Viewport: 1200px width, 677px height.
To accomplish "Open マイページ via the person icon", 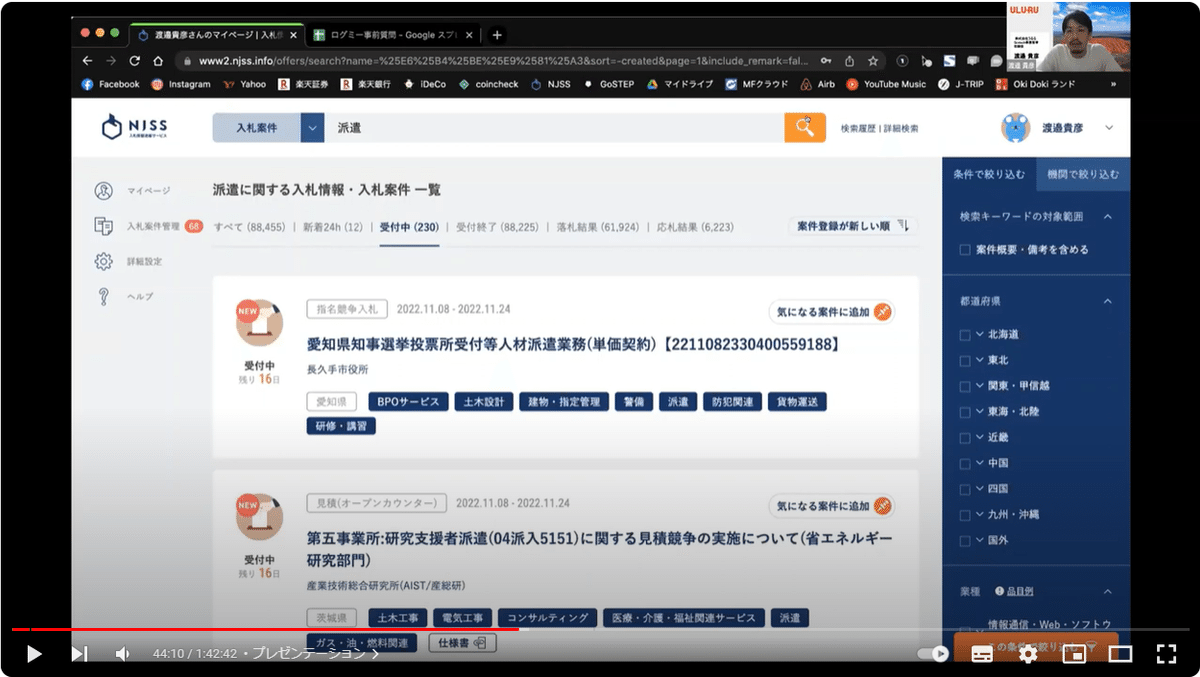I will coord(102,190).
